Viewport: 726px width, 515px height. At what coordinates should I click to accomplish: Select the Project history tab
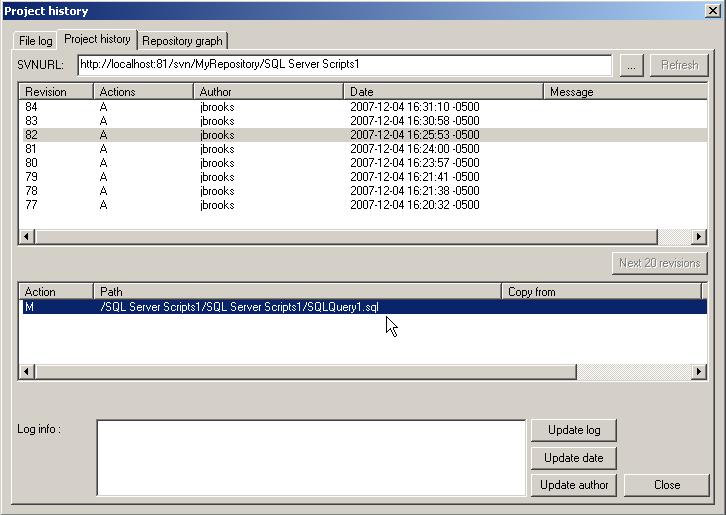[x=97, y=40]
